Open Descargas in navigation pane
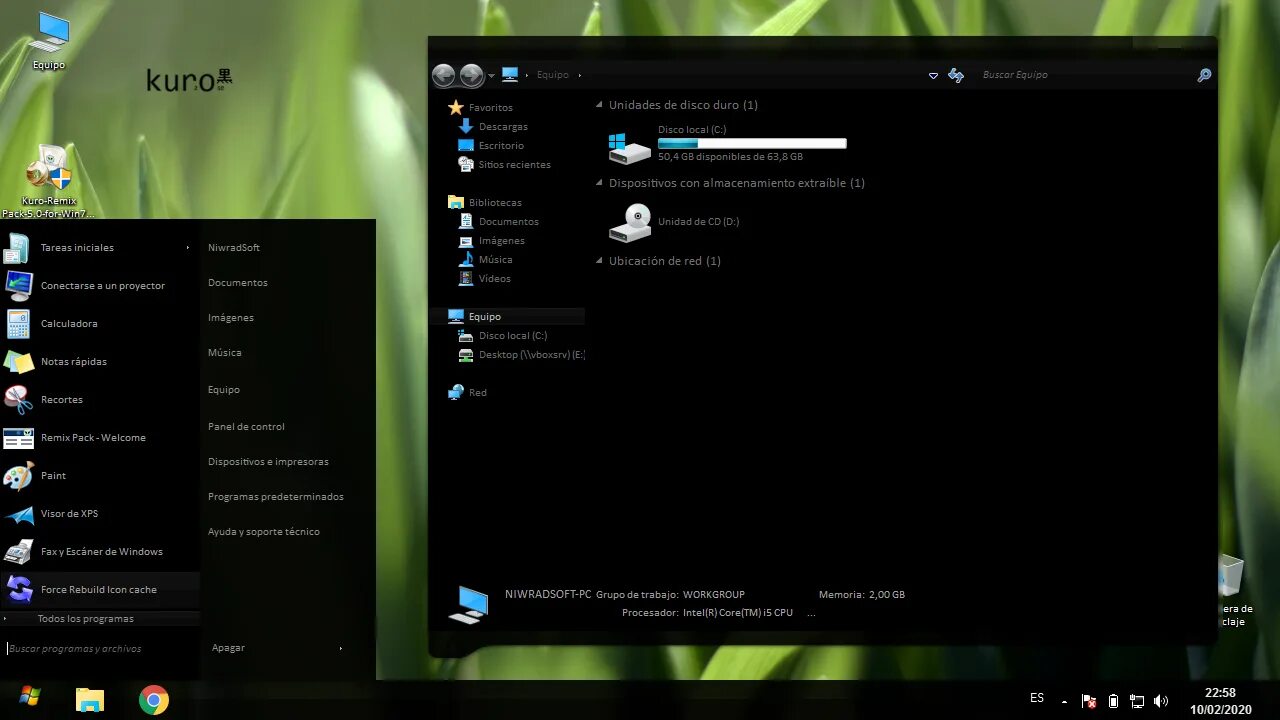Screen dimensions: 1280x720 (x=503, y=126)
